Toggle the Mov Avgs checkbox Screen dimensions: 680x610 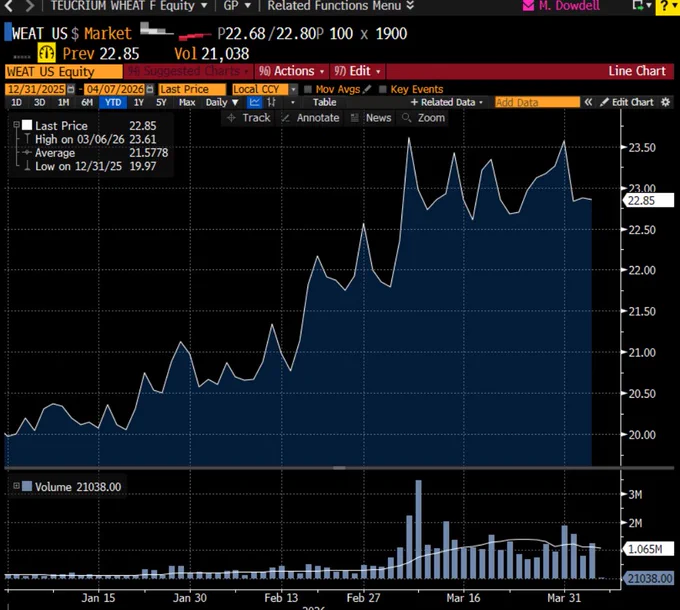(308, 89)
